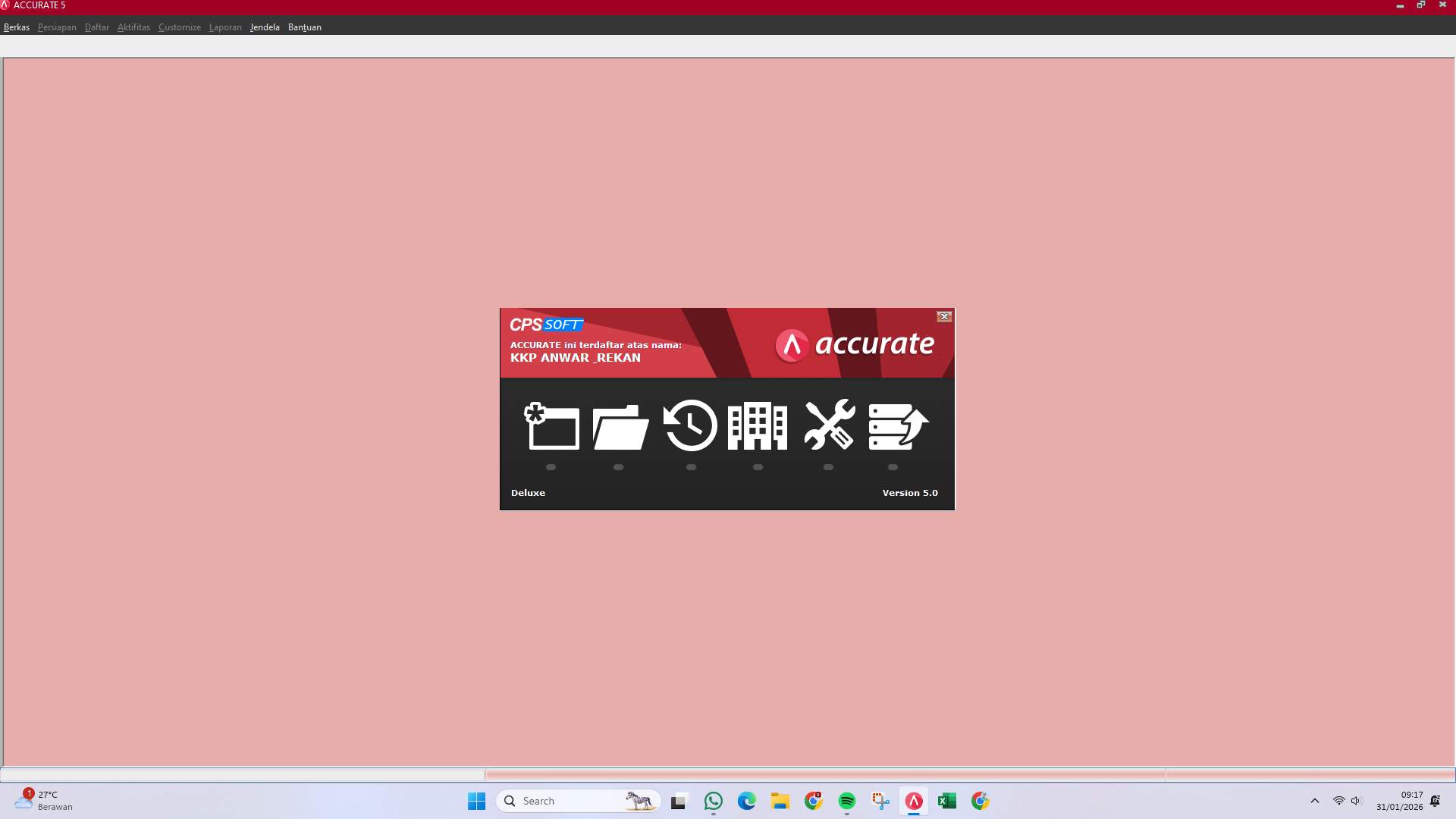The width and height of the screenshot is (1456, 819).
Task: Explore the sample company via the building icon
Action: pos(757,426)
